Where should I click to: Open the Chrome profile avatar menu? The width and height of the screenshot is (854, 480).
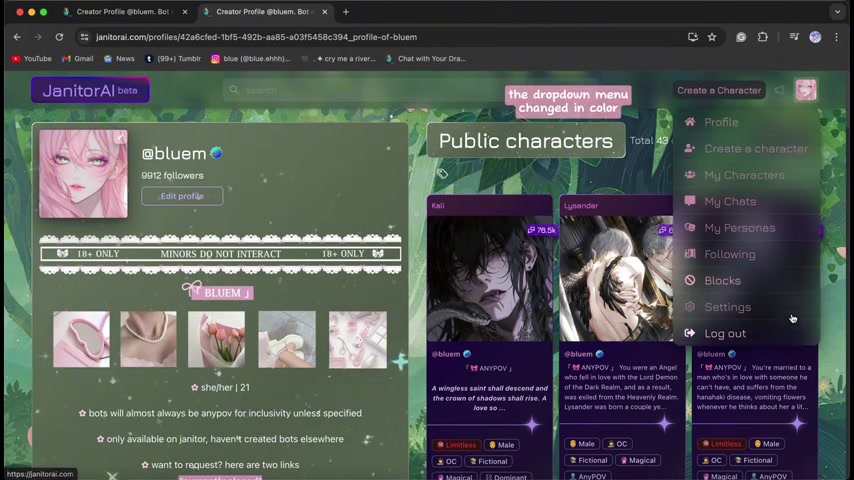815,37
